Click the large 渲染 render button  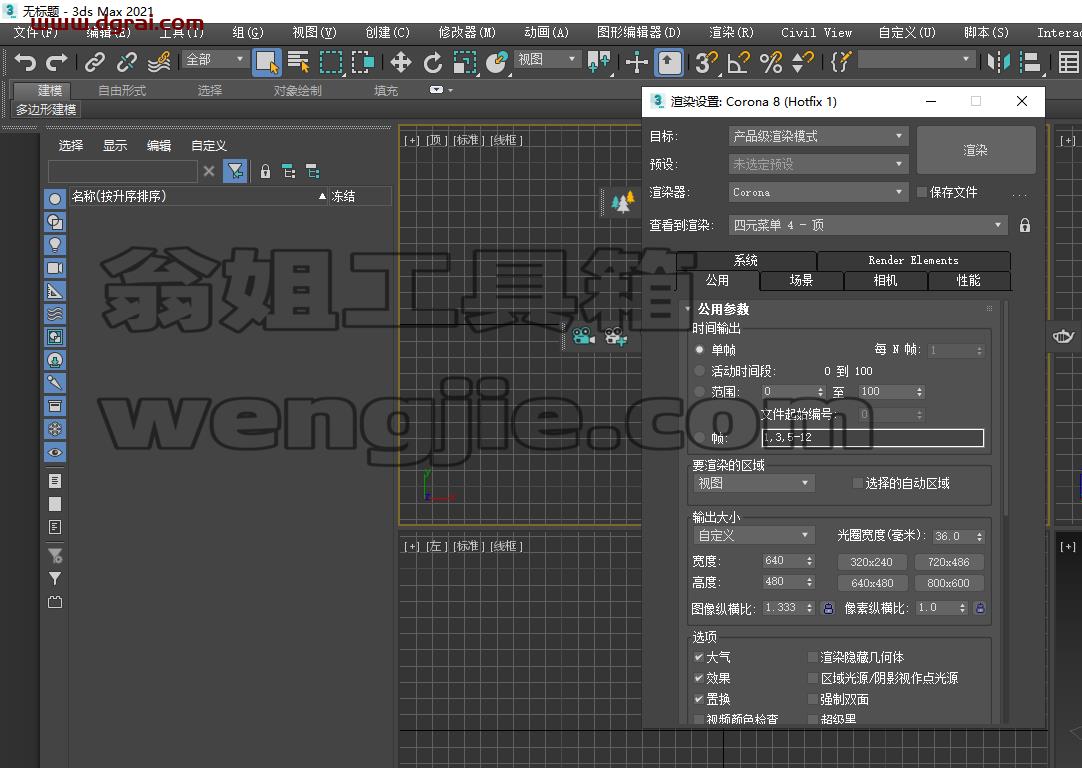pyautogui.click(x=976, y=150)
